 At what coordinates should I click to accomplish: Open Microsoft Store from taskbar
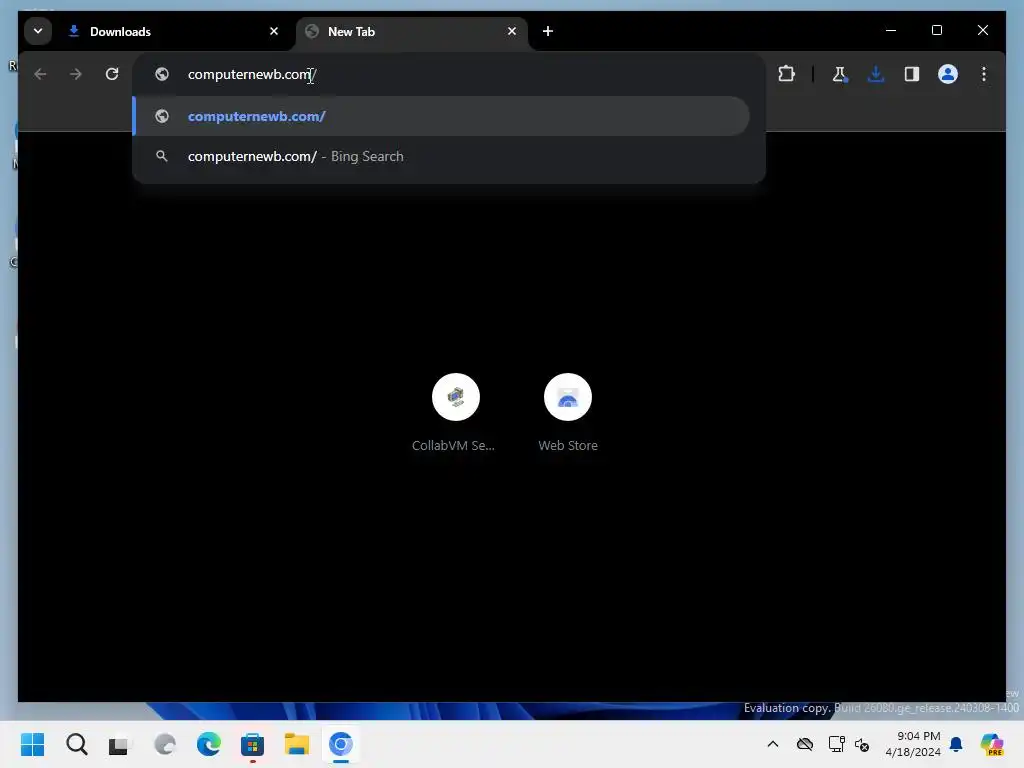(x=253, y=744)
